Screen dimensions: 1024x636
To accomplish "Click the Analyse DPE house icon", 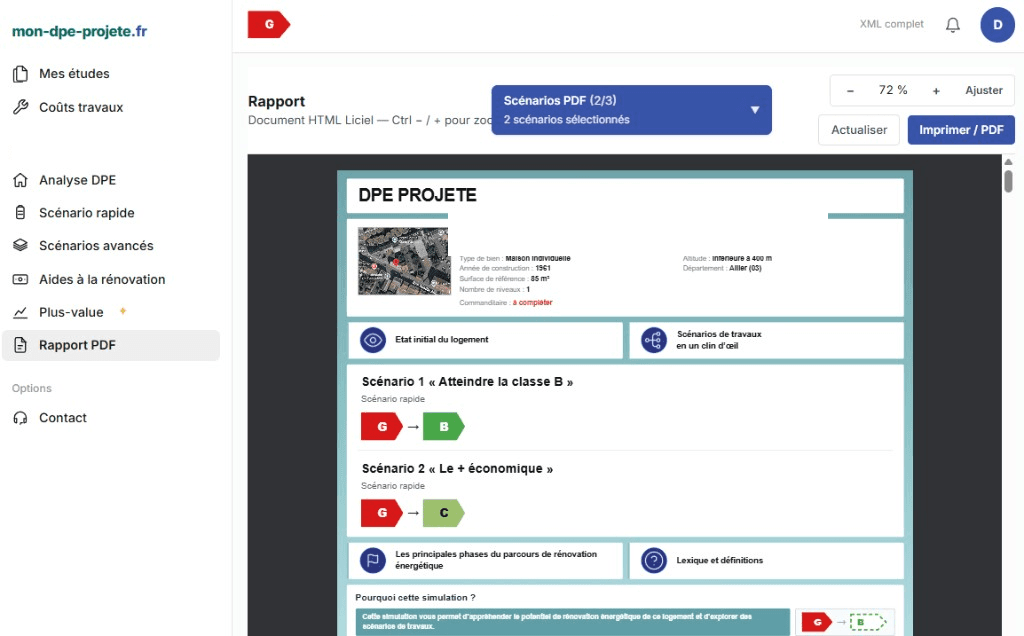I will pos(20,180).
